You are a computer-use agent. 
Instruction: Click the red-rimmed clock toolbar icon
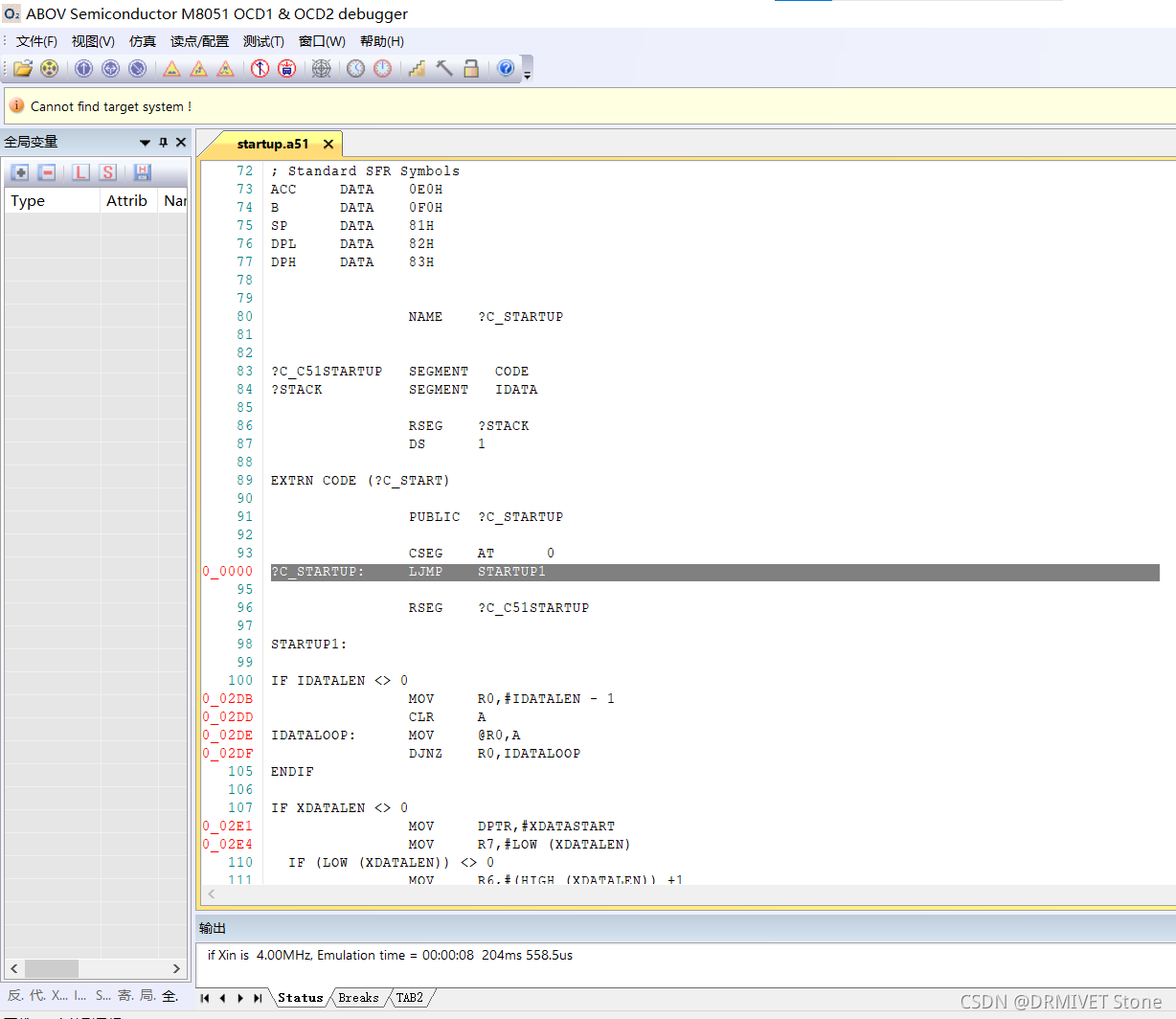tap(383, 69)
